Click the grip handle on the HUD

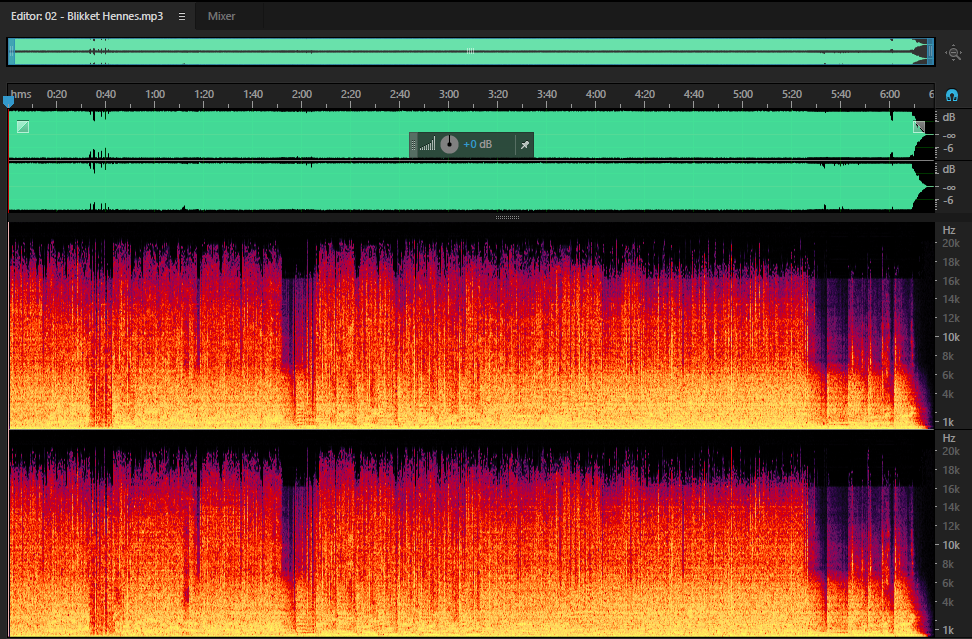pyautogui.click(x=413, y=145)
